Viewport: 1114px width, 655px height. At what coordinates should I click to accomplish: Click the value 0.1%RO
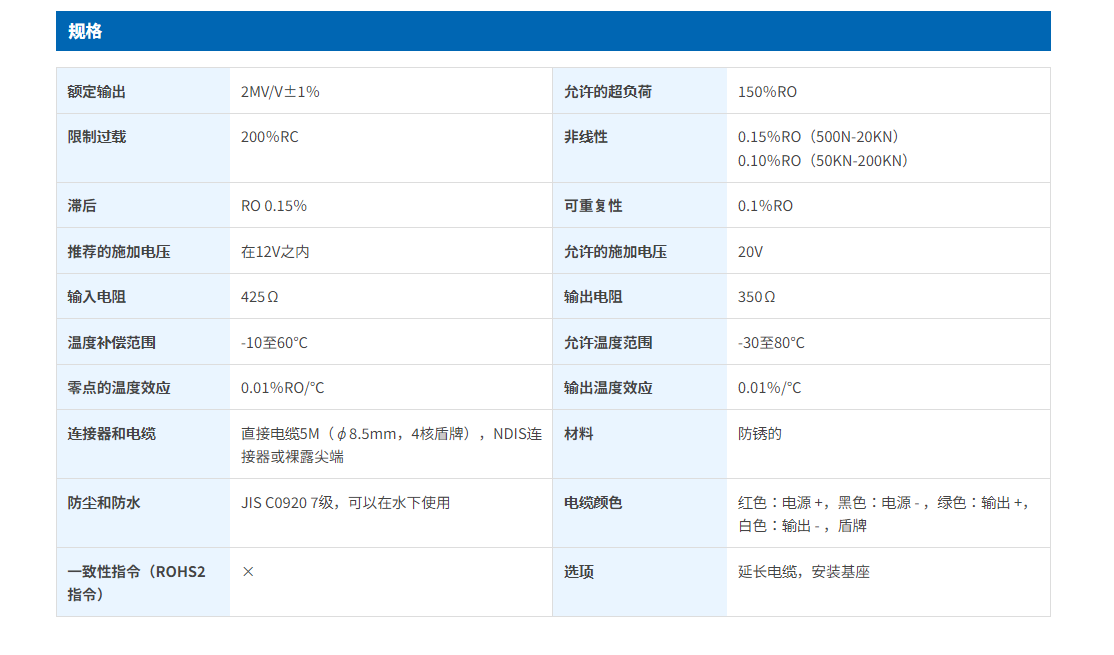pos(765,206)
